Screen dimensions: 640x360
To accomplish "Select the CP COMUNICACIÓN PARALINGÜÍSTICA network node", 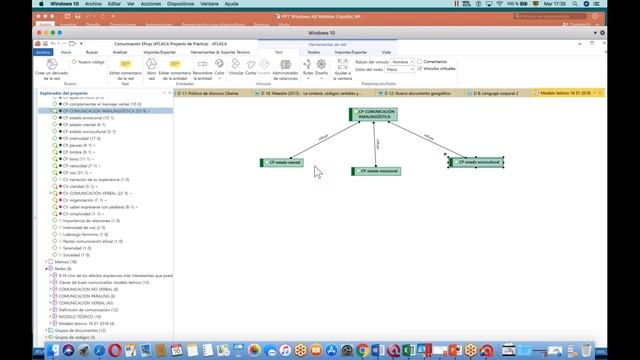I will [x=373, y=114].
